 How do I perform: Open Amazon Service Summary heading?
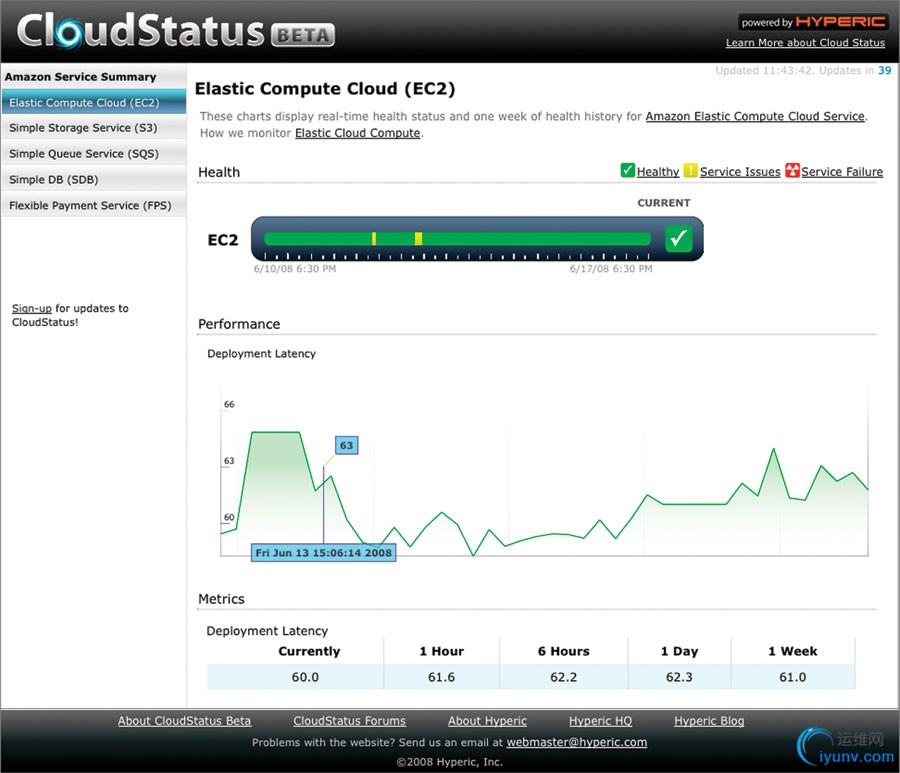80,77
